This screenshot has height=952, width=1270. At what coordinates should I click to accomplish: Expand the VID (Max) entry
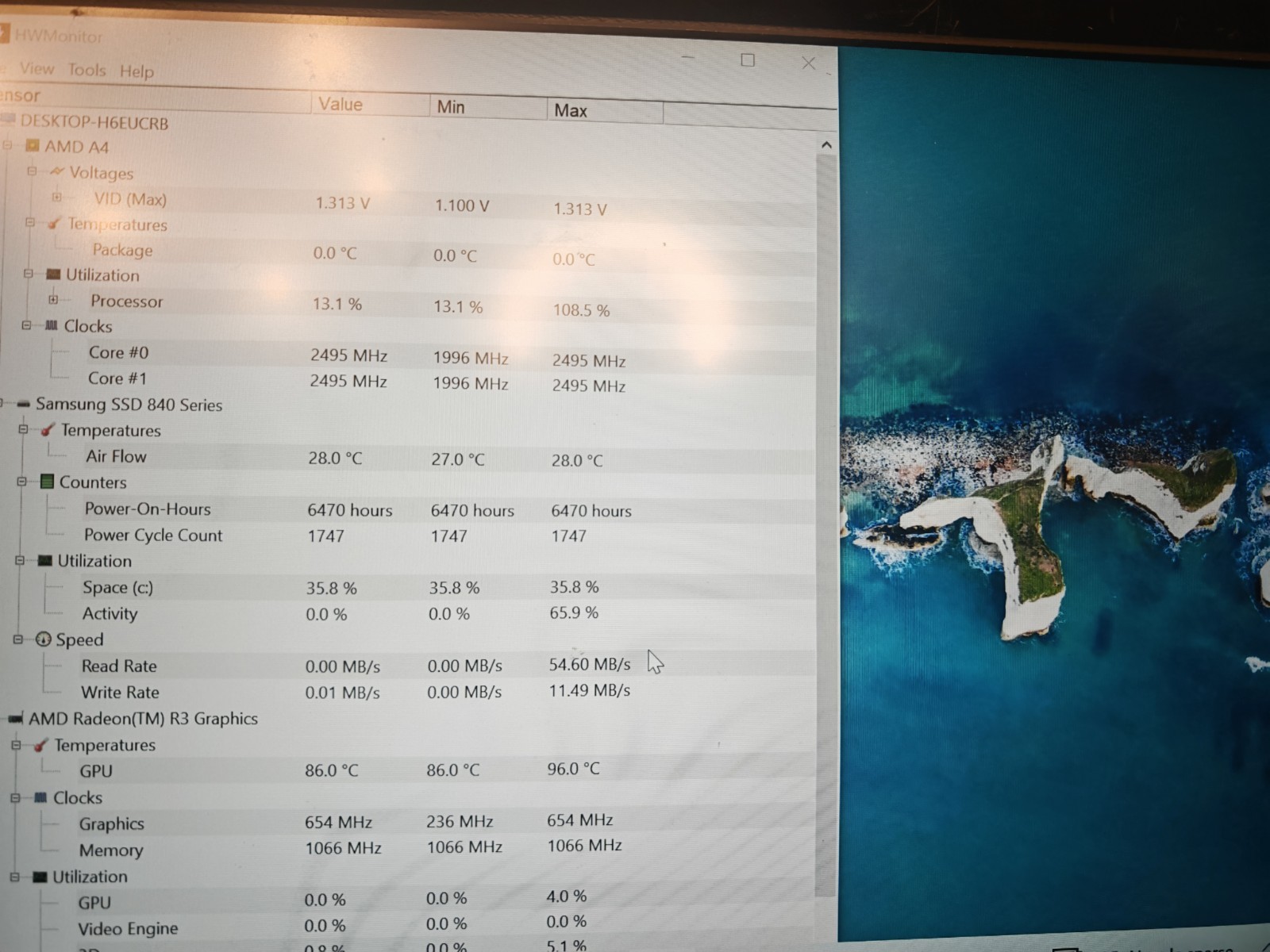coord(56,197)
